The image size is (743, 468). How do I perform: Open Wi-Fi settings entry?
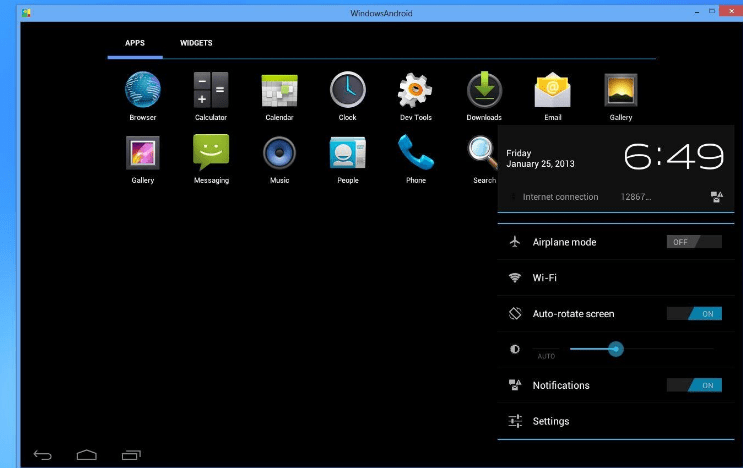pyautogui.click(x=545, y=278)
